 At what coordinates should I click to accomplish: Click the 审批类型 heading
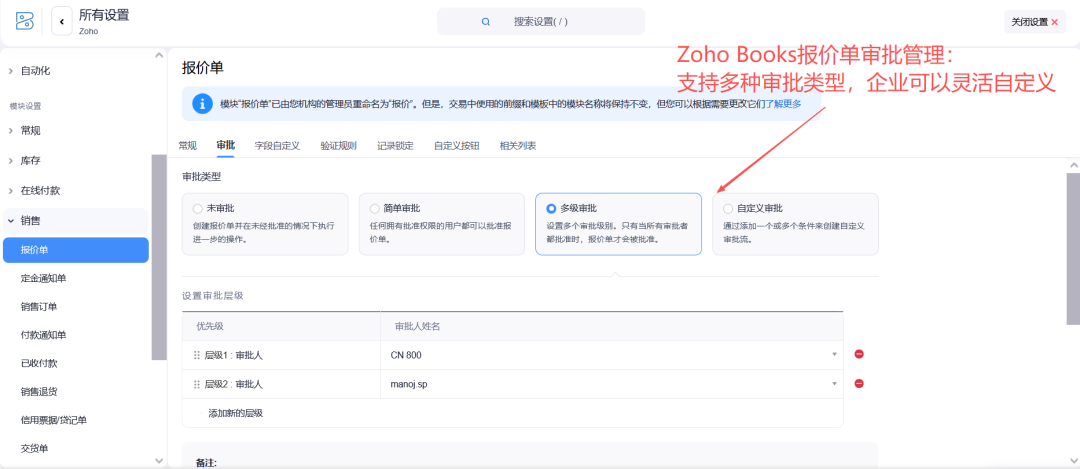[x=201, y=176]
